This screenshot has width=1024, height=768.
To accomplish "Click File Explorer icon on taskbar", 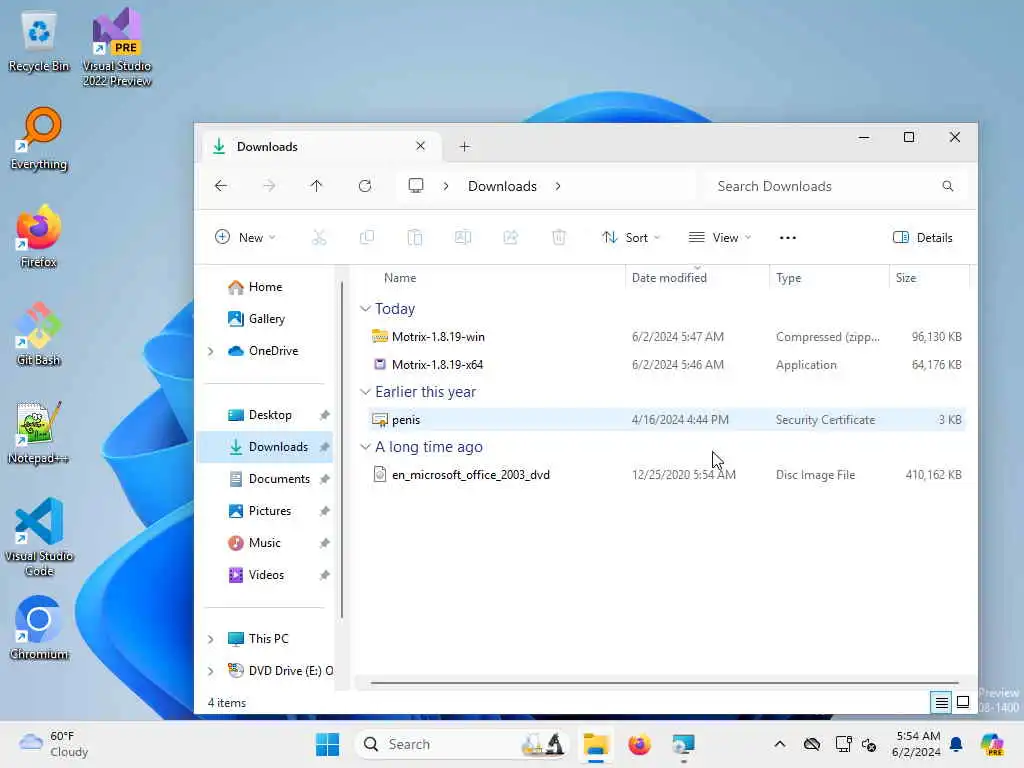I will point(596,744).
